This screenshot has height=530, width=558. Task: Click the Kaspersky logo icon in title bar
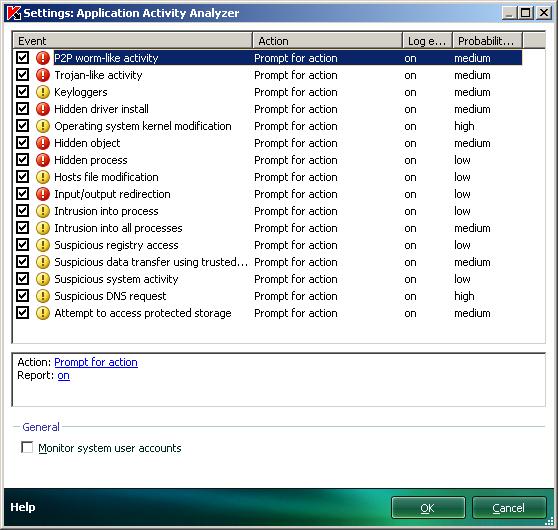point(14,13)
